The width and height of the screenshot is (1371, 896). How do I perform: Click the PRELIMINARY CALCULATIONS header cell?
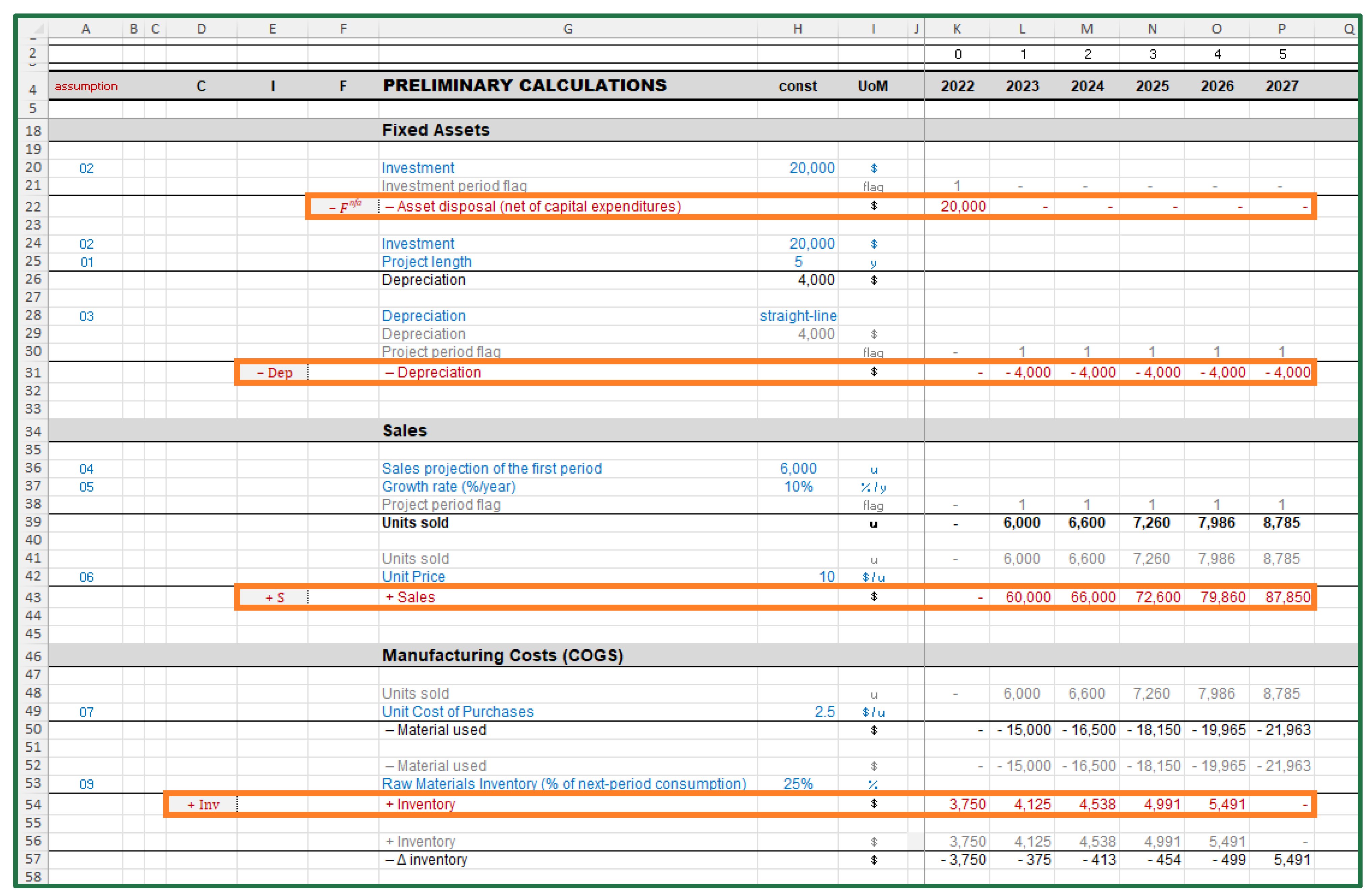[524, 86]
